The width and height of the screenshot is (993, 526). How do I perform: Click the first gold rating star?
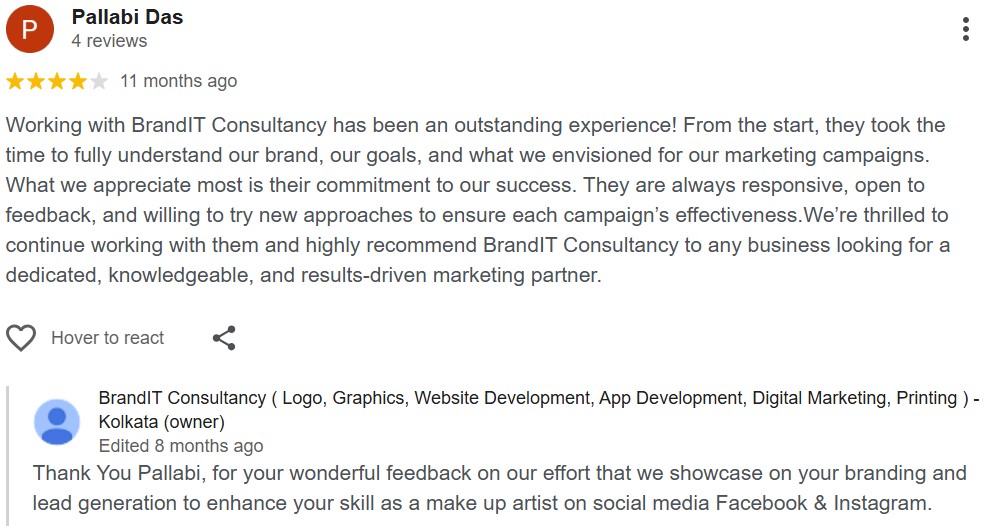click(x=16, y=81)
